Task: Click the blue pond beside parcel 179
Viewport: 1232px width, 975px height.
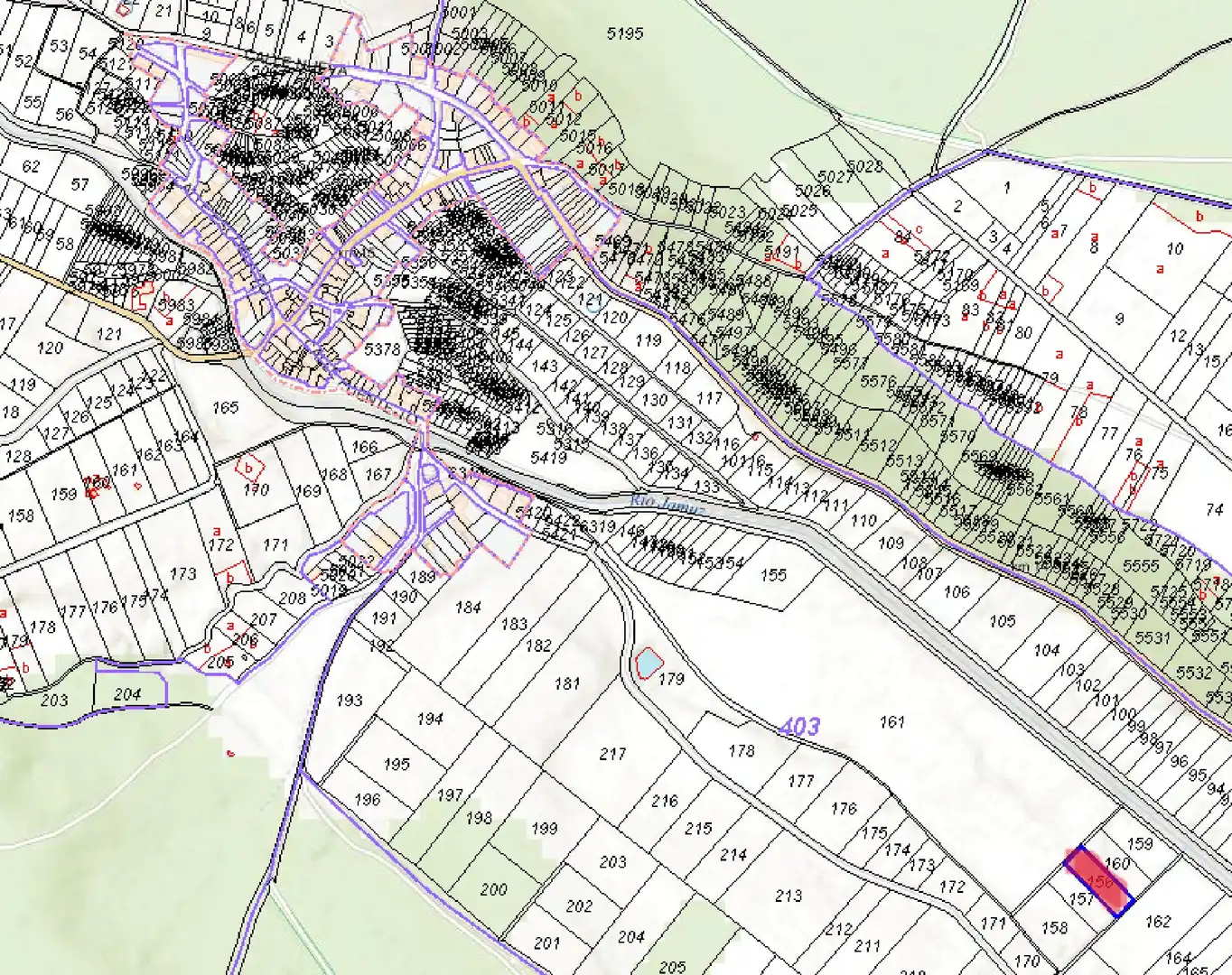Action: pyautogui.click(x=648, y=663)
